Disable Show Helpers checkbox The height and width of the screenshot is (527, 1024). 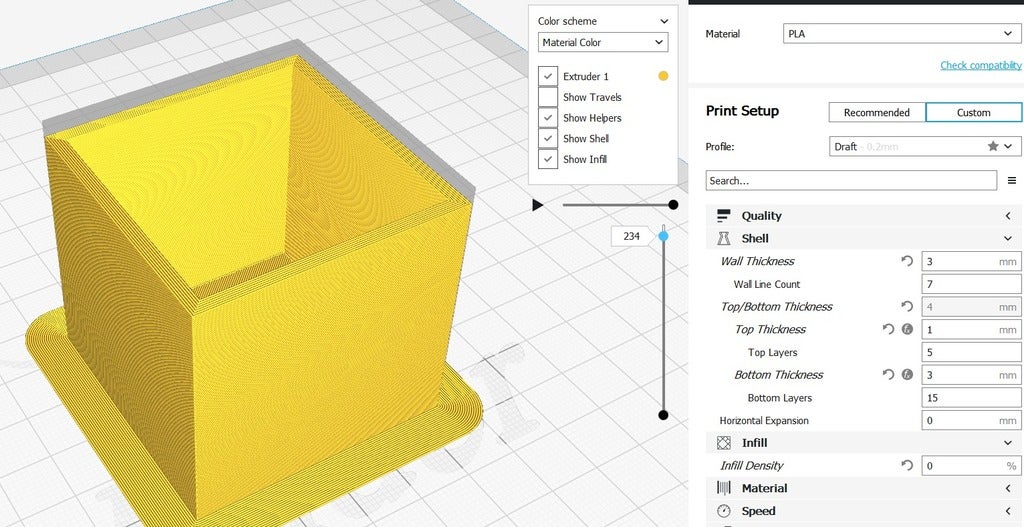click(x=548, y=118)
